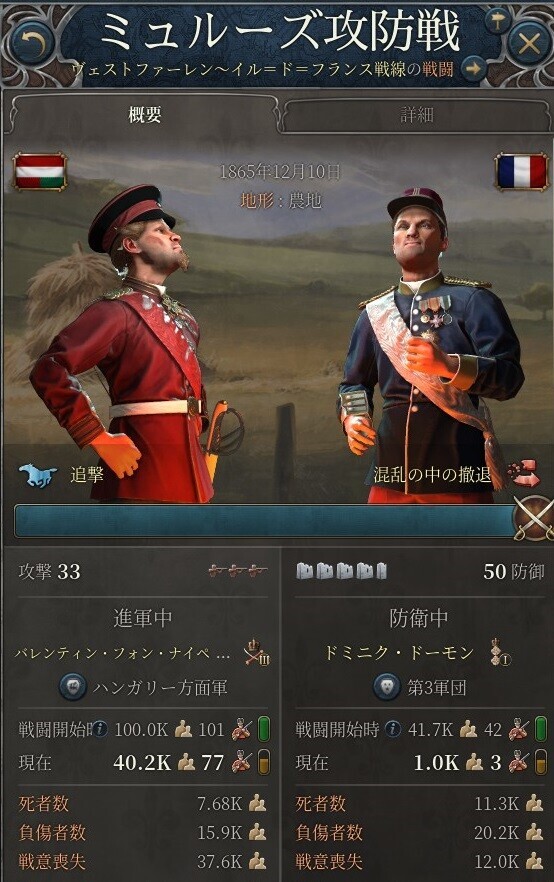Switch to the 概要 tab
This screenshot has width=554, height=882.
[145, 115]
